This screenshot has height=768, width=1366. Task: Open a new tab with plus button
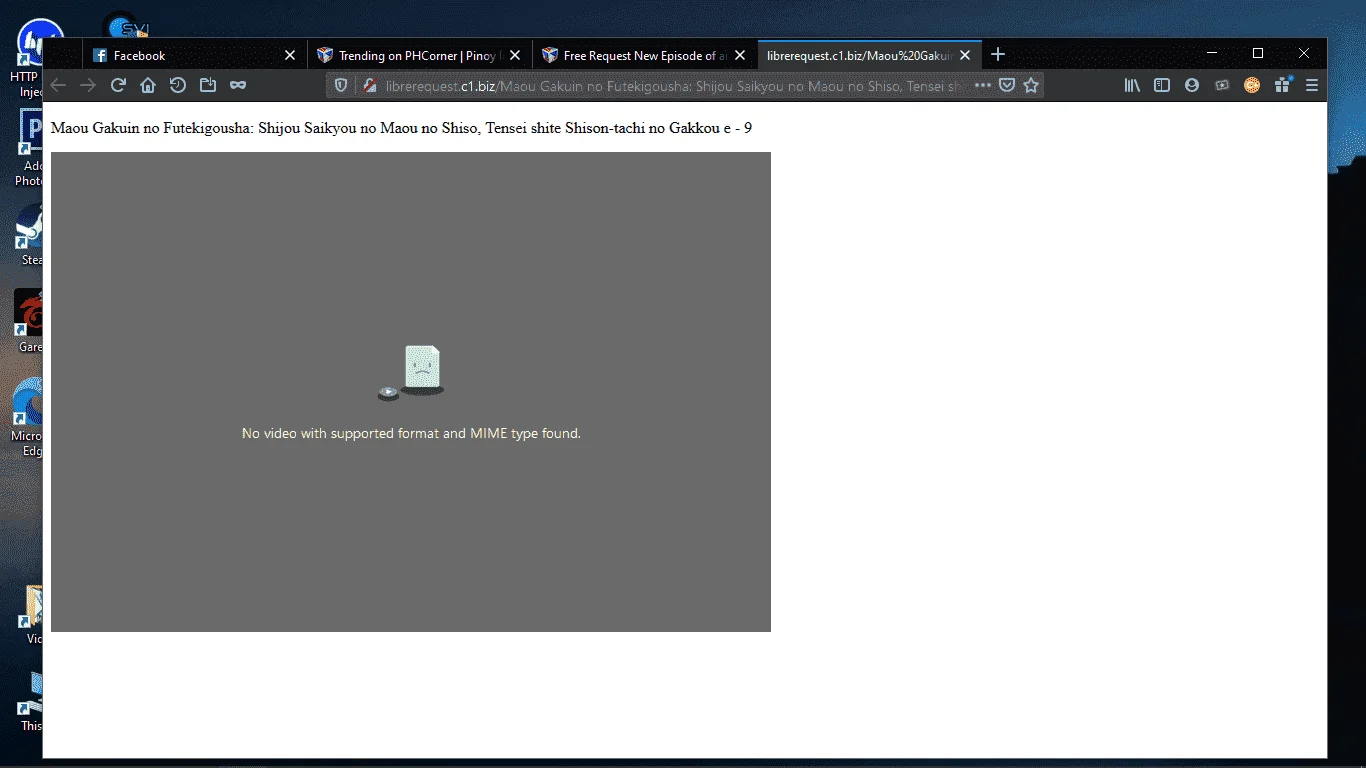pyautogui.click(x=998, y=55)
